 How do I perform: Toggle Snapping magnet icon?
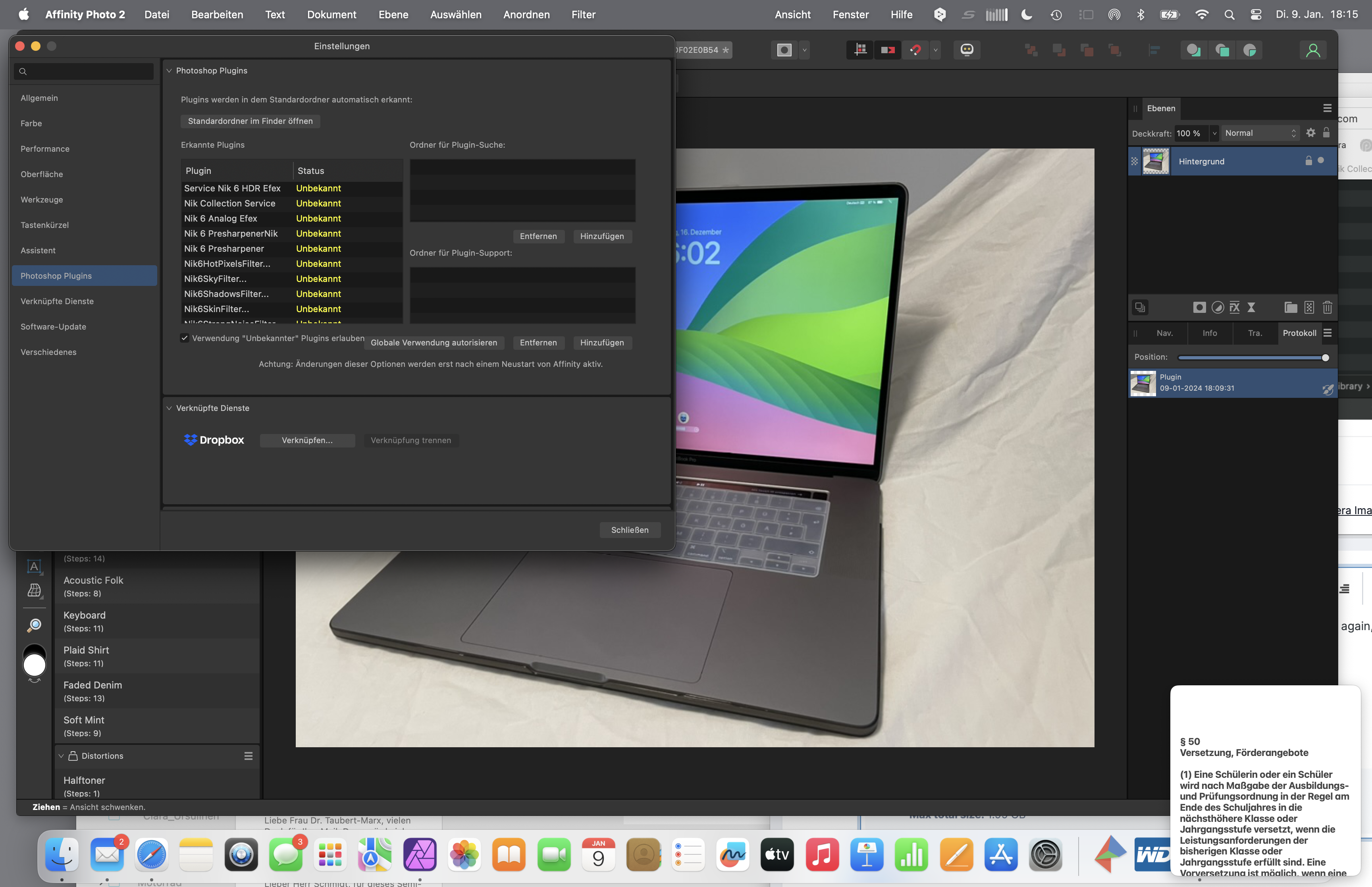(x=915, y=50)
